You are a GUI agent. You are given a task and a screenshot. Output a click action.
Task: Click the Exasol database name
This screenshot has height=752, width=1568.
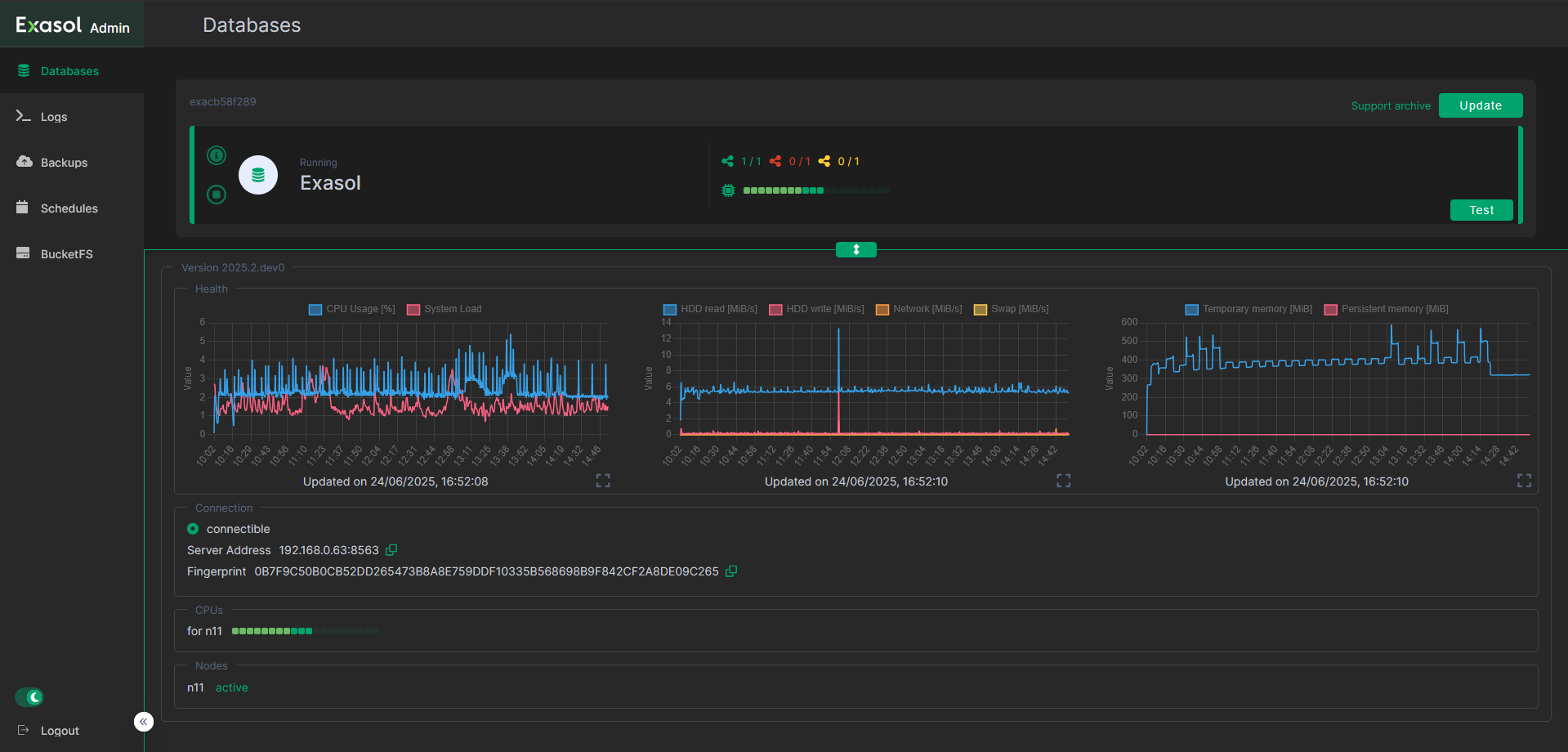click(x=330, y=183)
